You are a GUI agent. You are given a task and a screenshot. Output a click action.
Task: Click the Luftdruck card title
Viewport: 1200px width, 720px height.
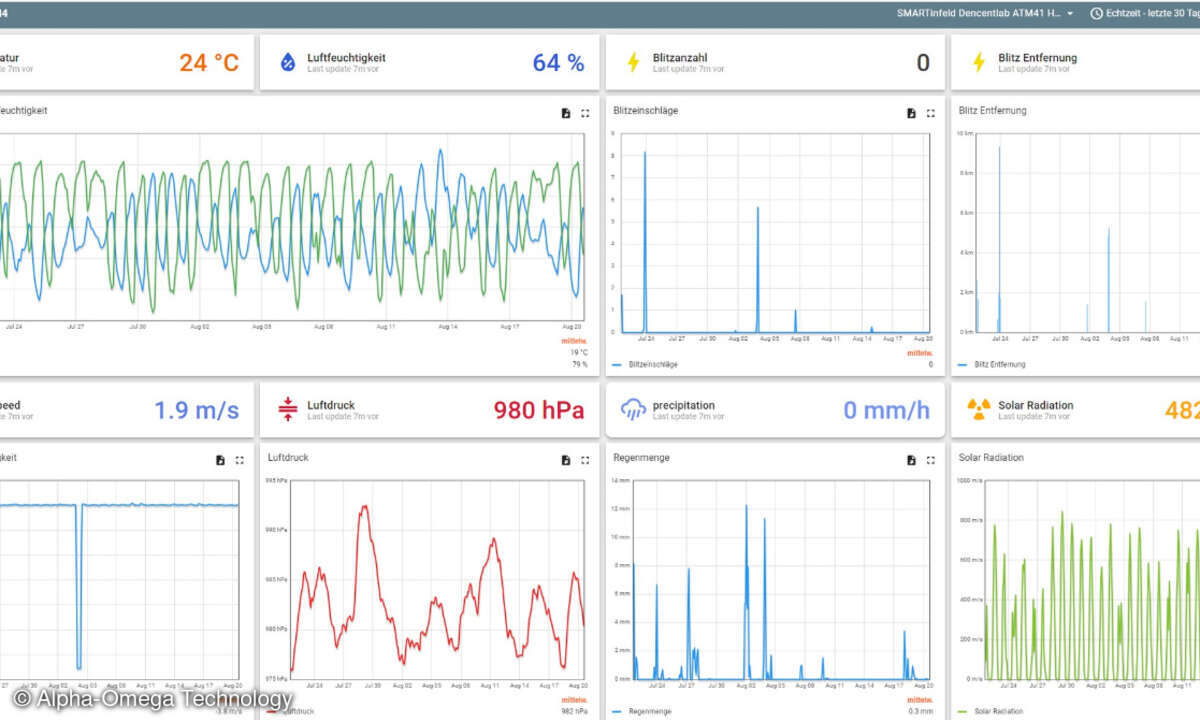331,405
